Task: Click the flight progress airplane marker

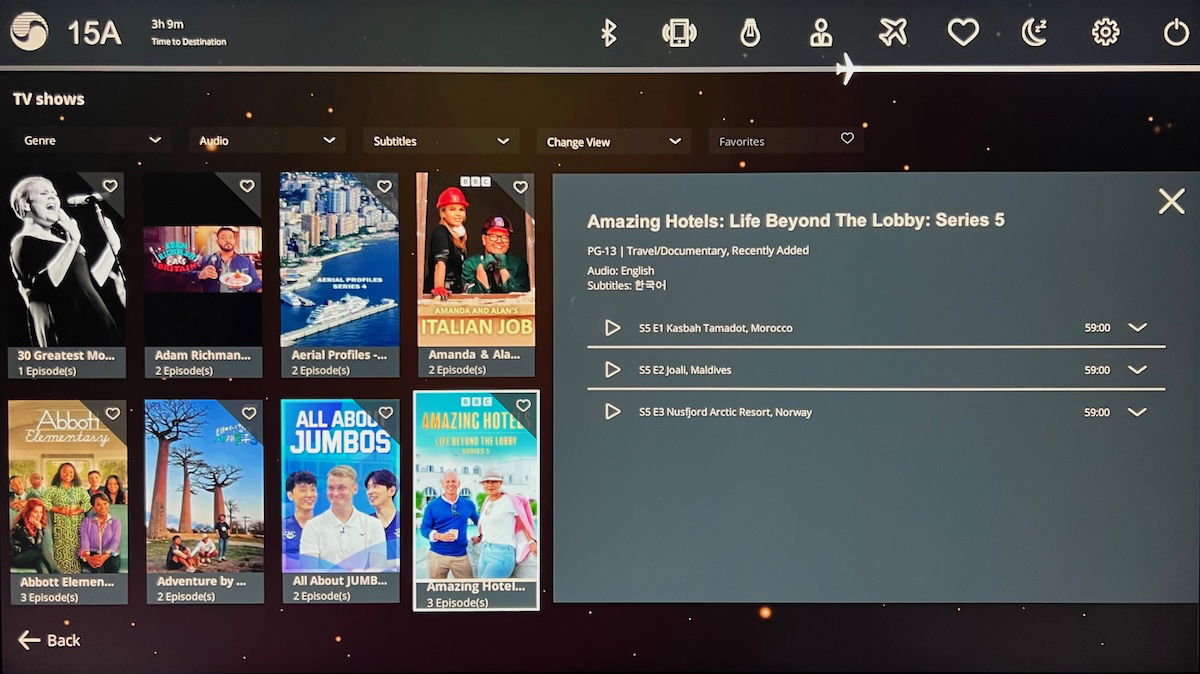Action: pyautogui.click(x=846, y=68)
